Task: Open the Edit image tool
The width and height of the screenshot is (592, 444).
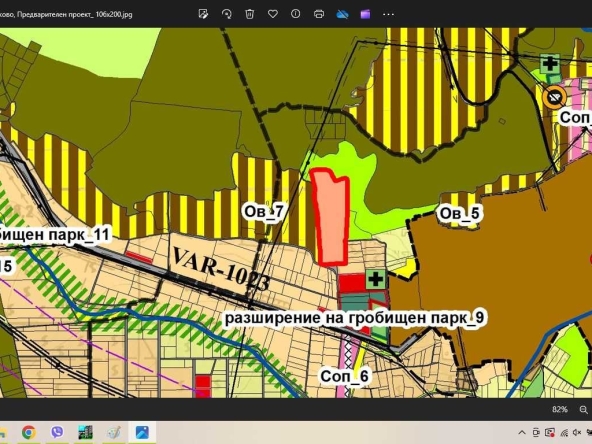Action: point(203,14)
